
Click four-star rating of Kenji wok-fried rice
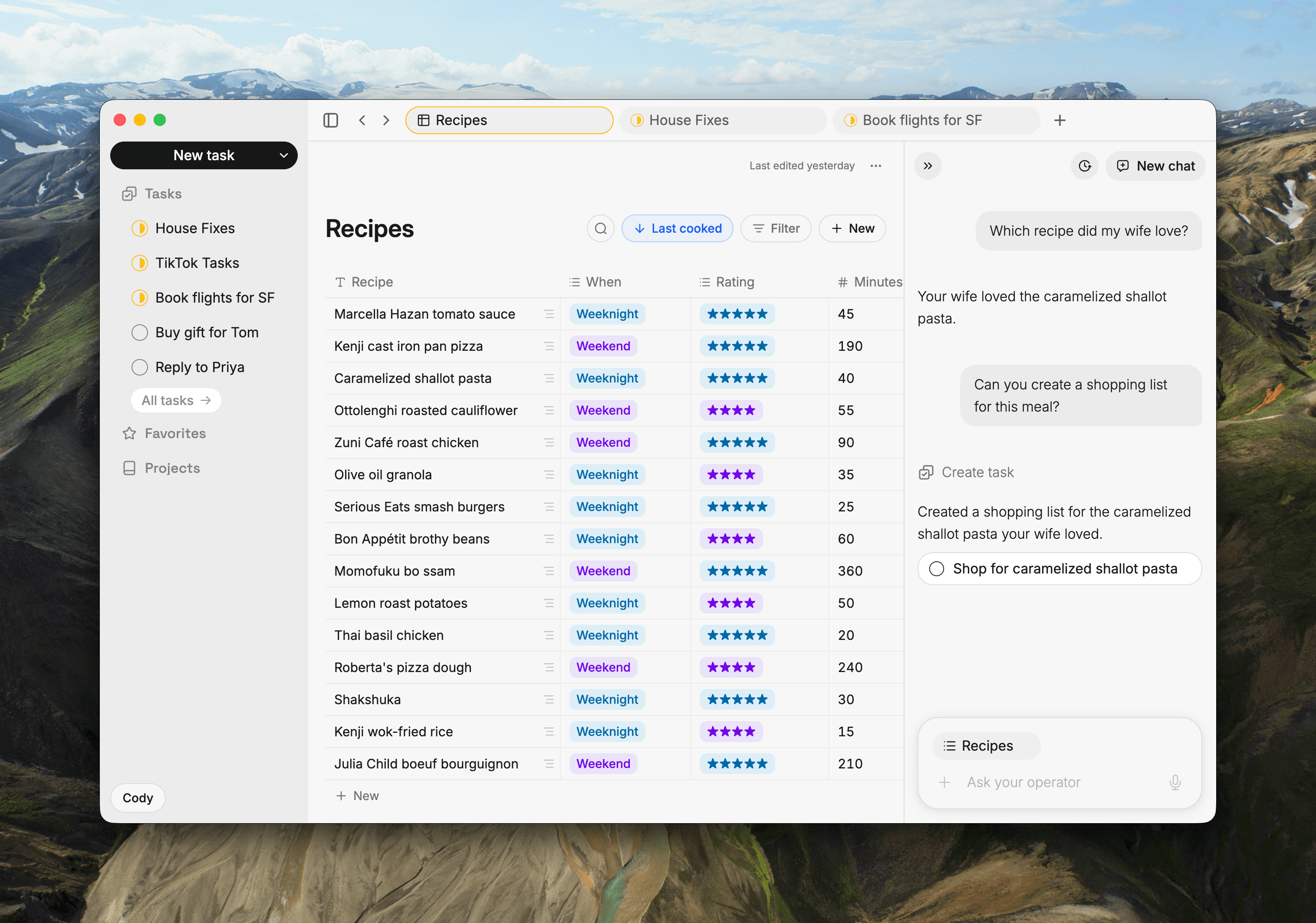pyautogui.click(x=731, y=732)
